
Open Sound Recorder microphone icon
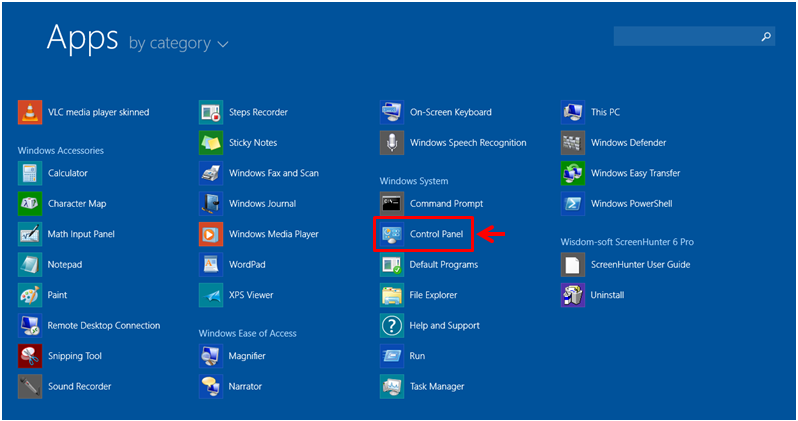[x=30, y=386]
